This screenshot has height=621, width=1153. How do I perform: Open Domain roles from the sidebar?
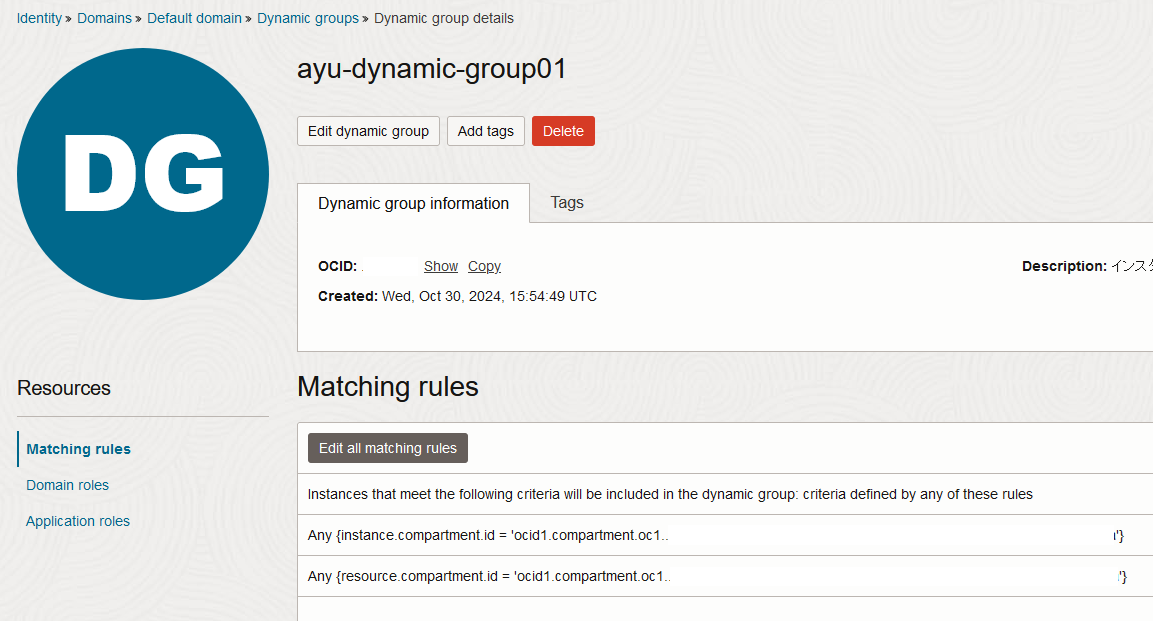(67, 485)
